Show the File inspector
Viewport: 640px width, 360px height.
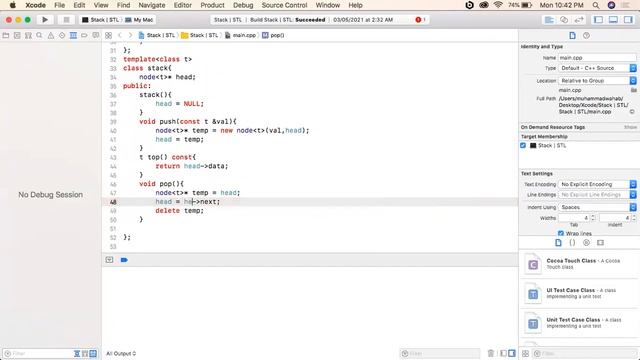click(x=572, y=36)
